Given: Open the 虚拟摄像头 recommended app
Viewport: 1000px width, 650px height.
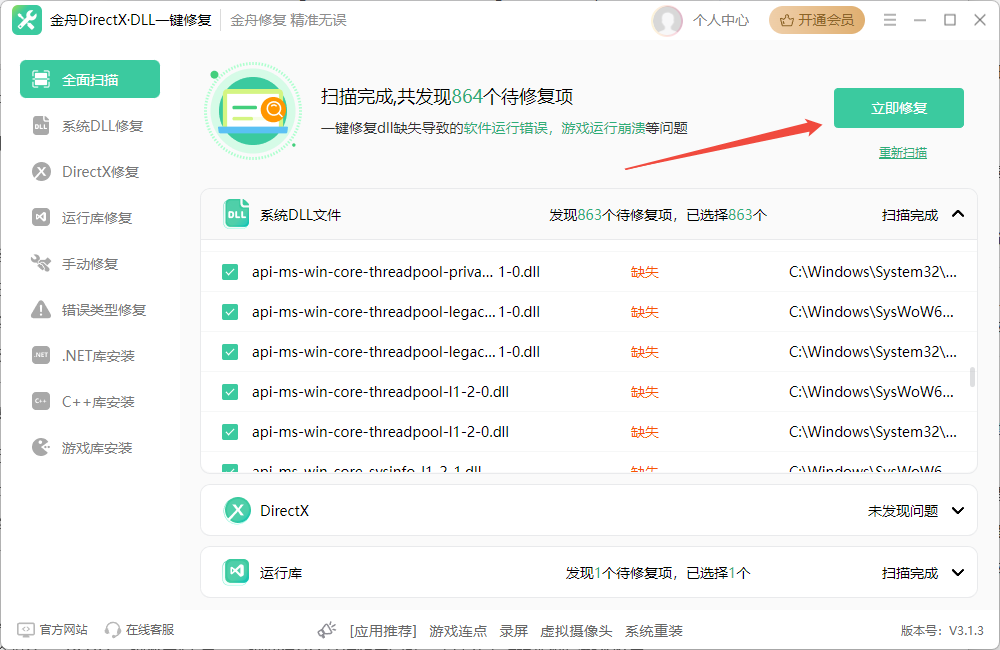Looking at the screenshot, I should [x=576, y=631].
